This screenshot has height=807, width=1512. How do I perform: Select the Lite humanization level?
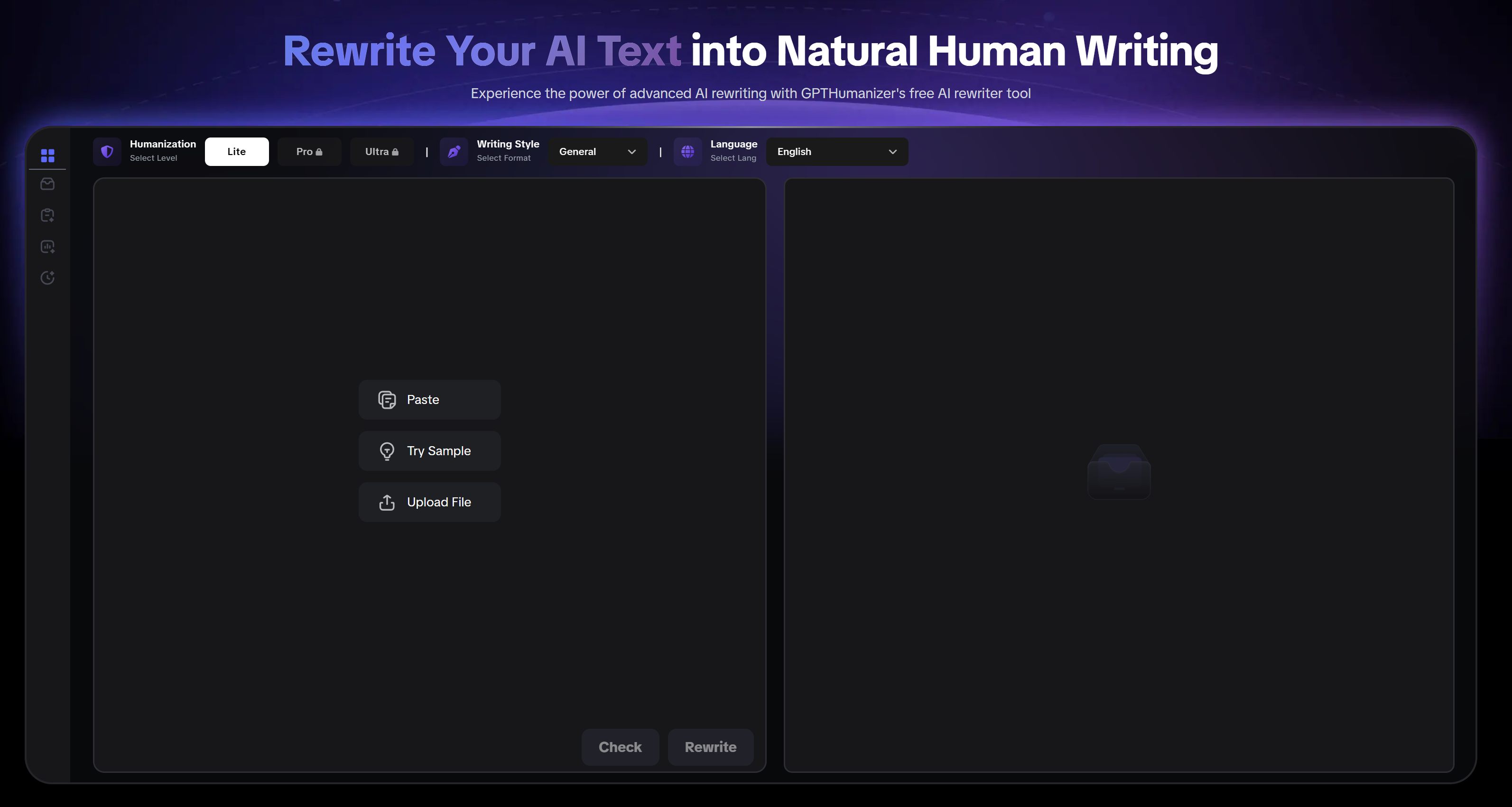click(x=237, y=152)
